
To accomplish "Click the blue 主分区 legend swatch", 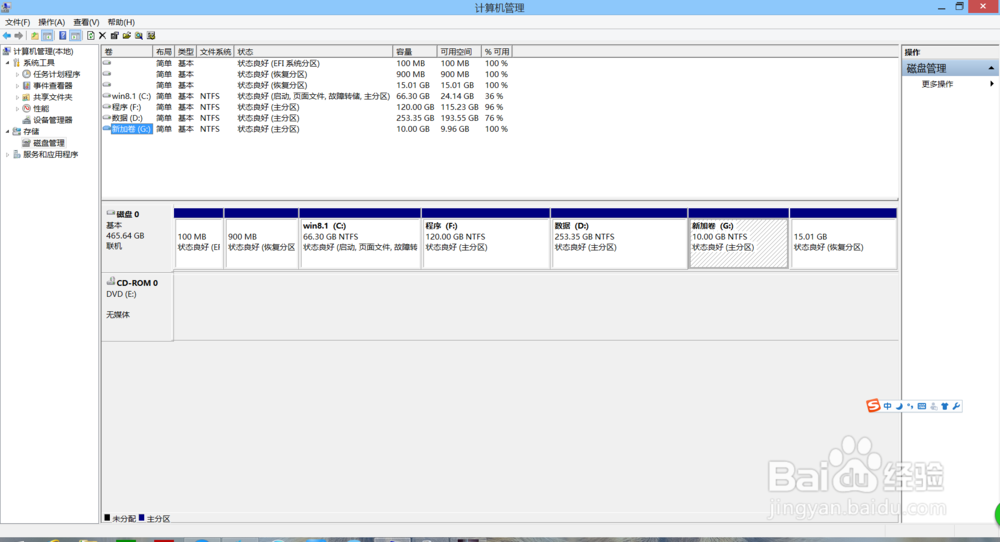I will click(x=142, y=518).
